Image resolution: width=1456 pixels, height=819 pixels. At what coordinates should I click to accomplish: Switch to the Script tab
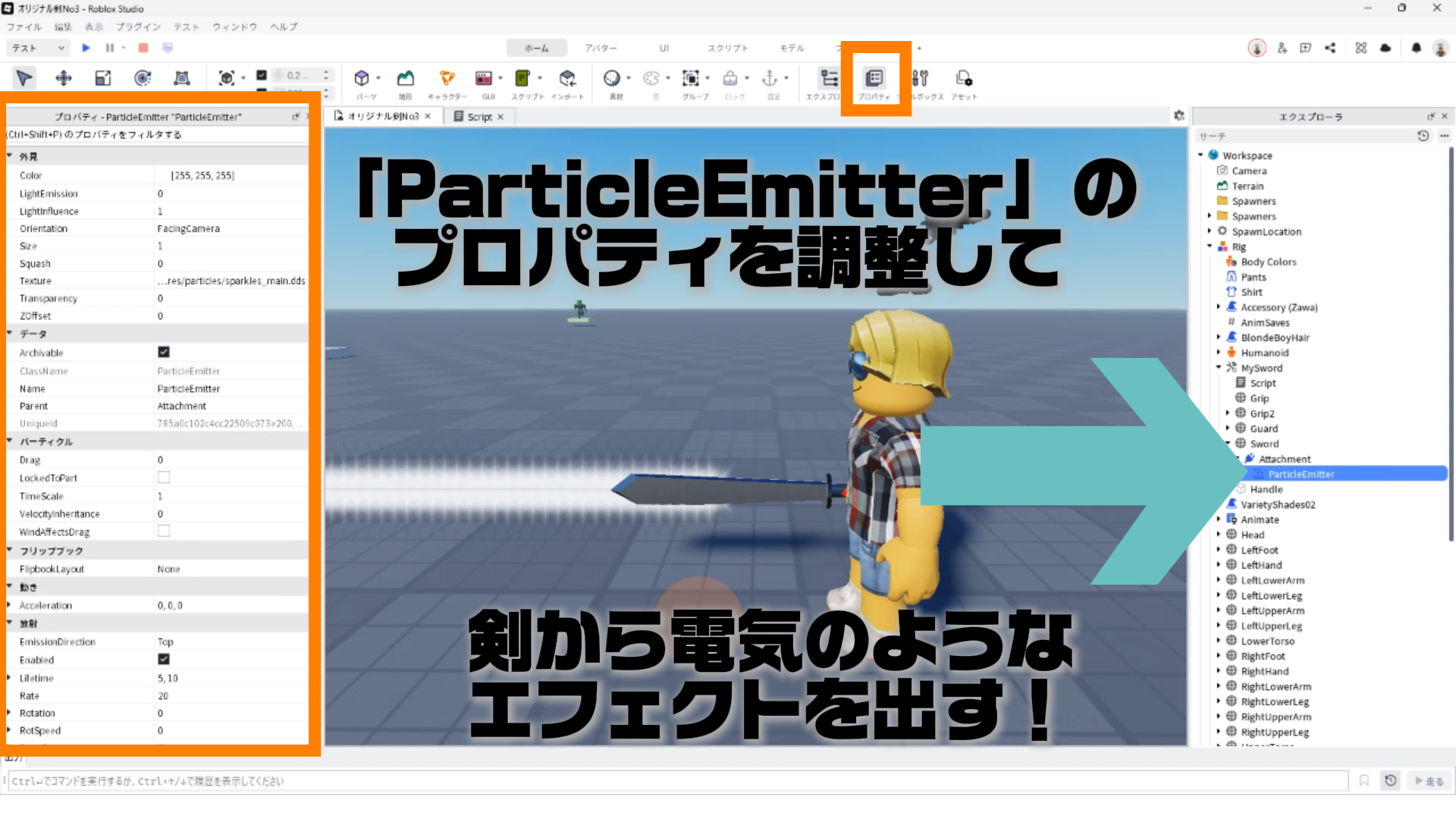479,117
